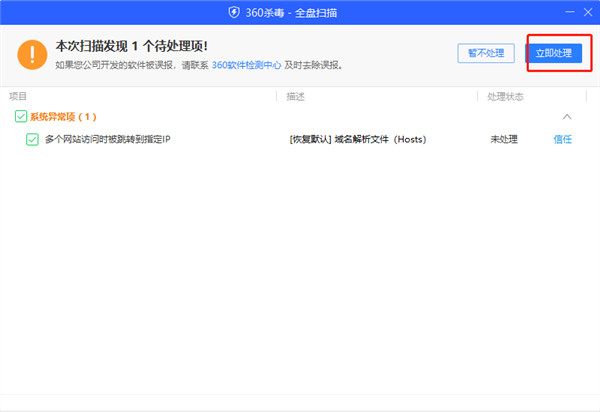Click the 未处理 status text
Viewport: 600px width, 412px height.
[504, 139]
